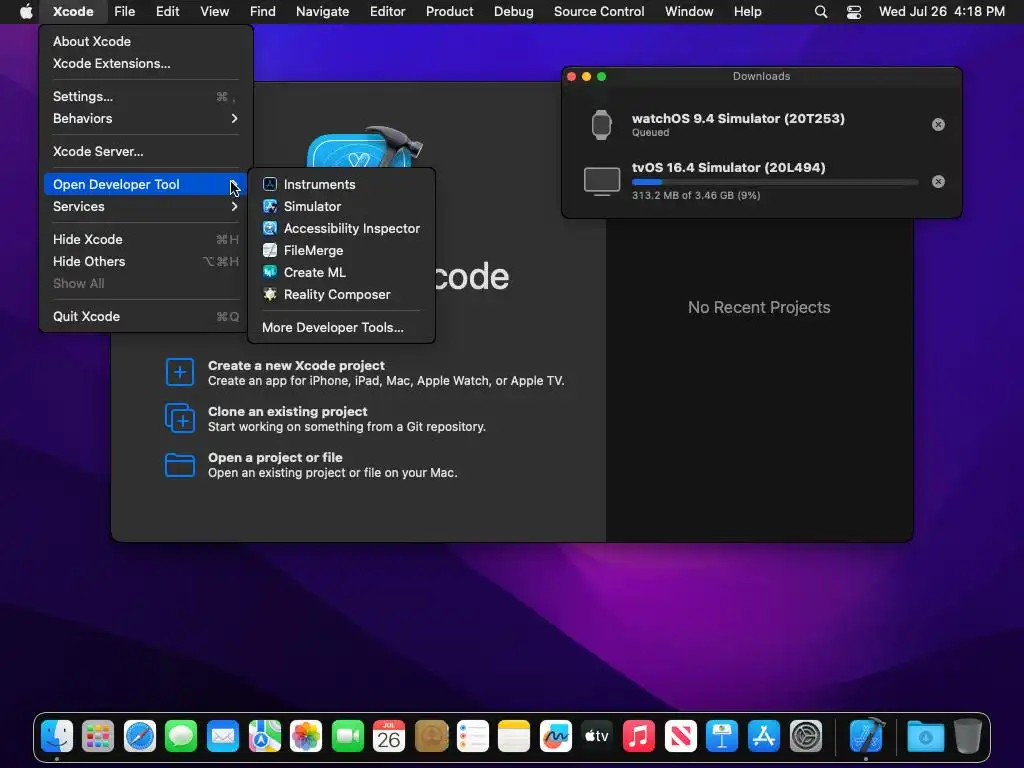Open the Apple menu

(x=25, y=12)
